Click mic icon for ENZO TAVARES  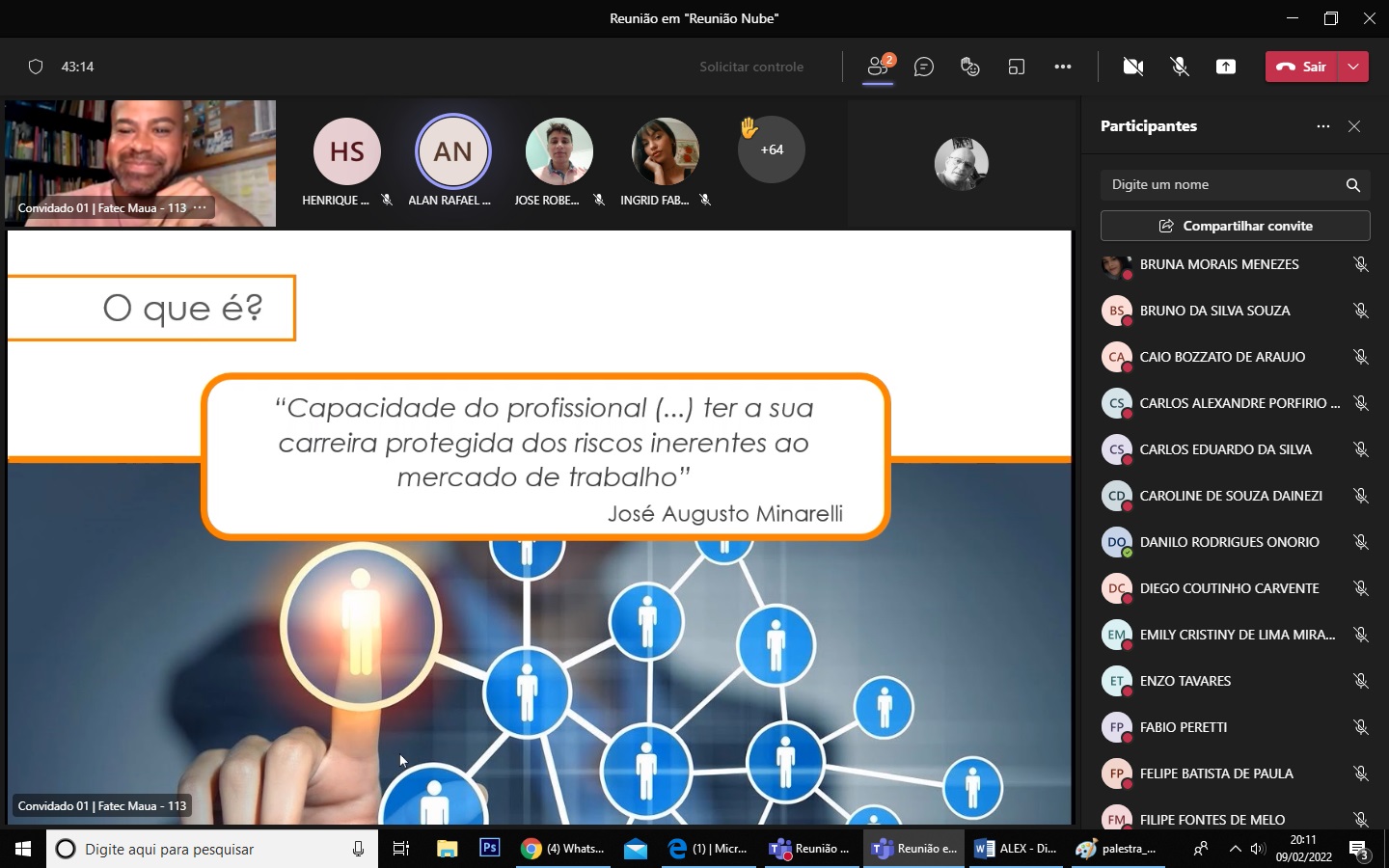[1361, 681]
